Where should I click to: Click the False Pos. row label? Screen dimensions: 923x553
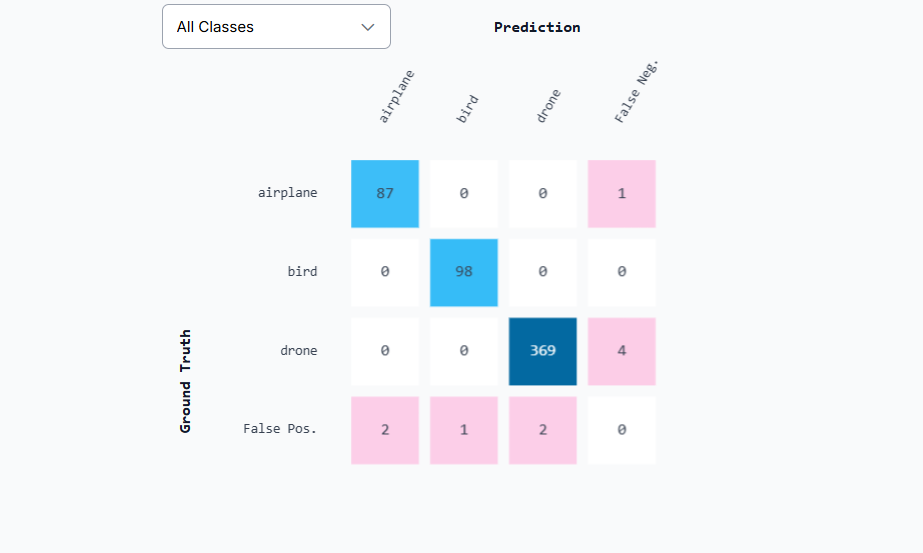[280, 429]
